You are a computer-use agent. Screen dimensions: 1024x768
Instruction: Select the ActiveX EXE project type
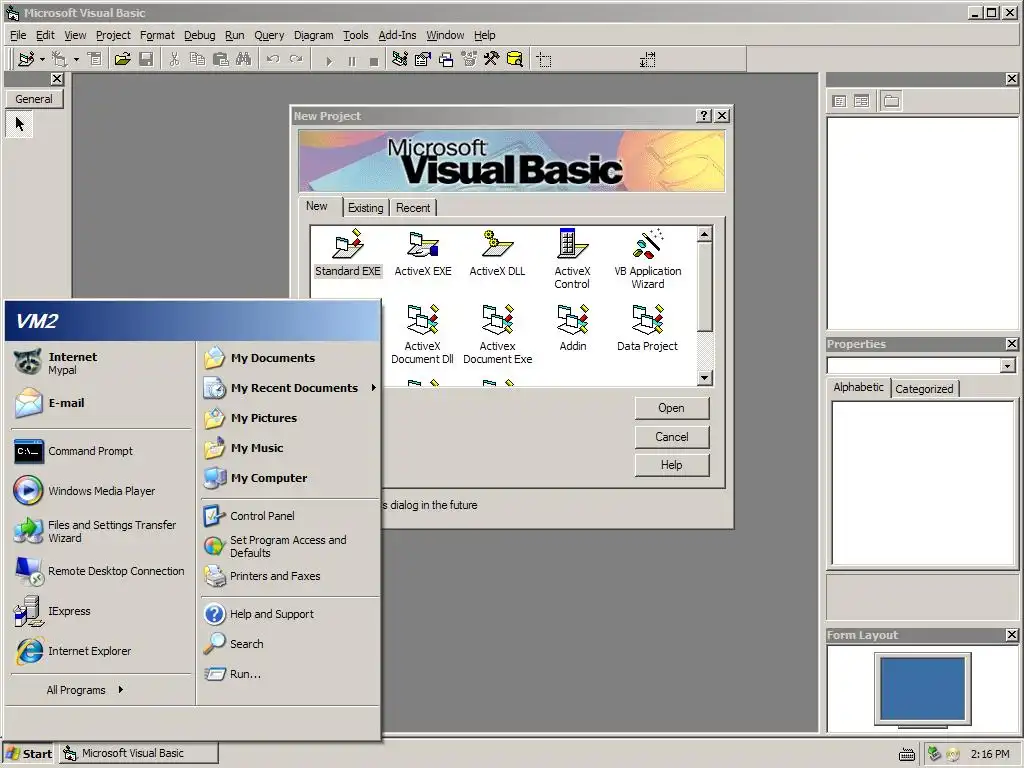coord(423,253)
